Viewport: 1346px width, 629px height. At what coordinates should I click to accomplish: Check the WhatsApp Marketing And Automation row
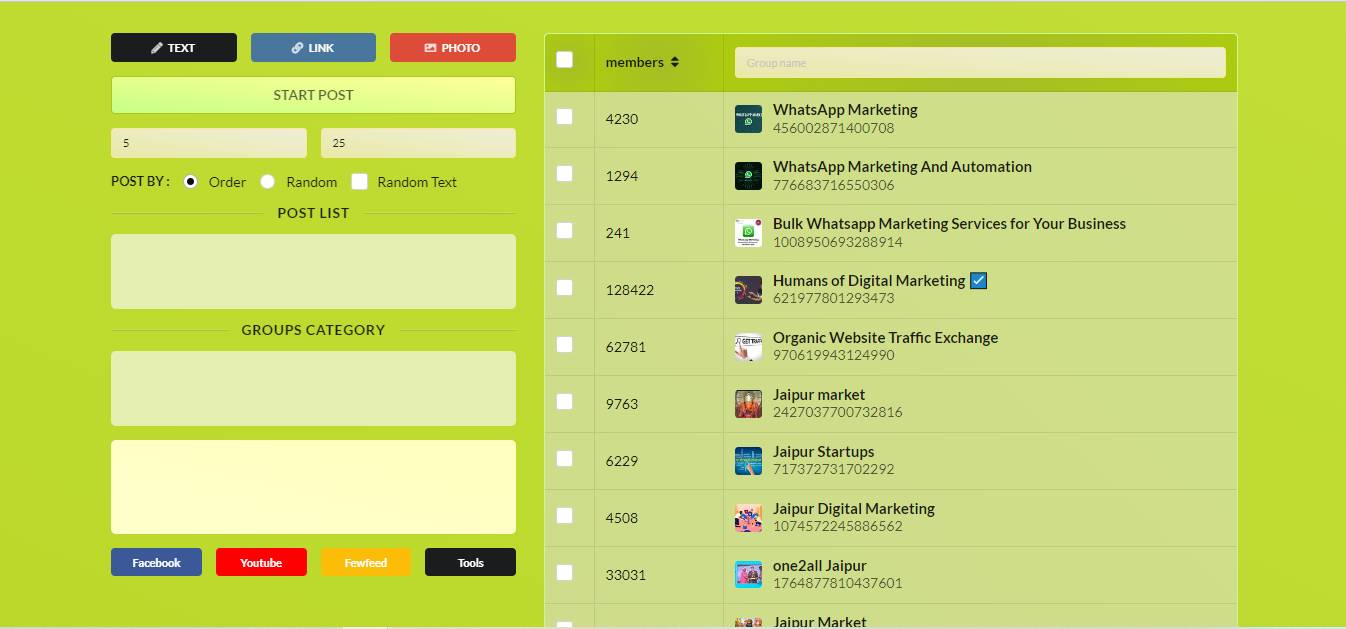(564, 173)
